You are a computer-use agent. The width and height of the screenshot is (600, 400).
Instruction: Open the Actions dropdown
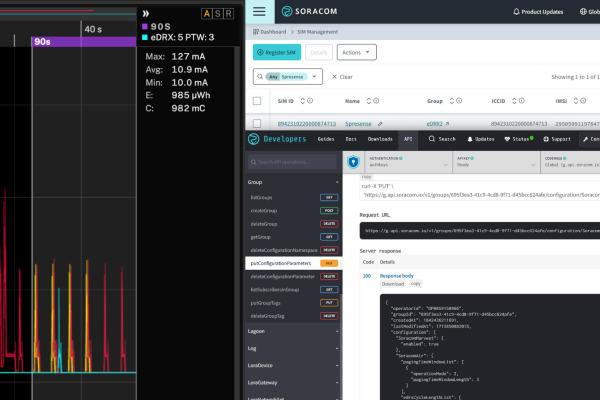tap(356, 51)
